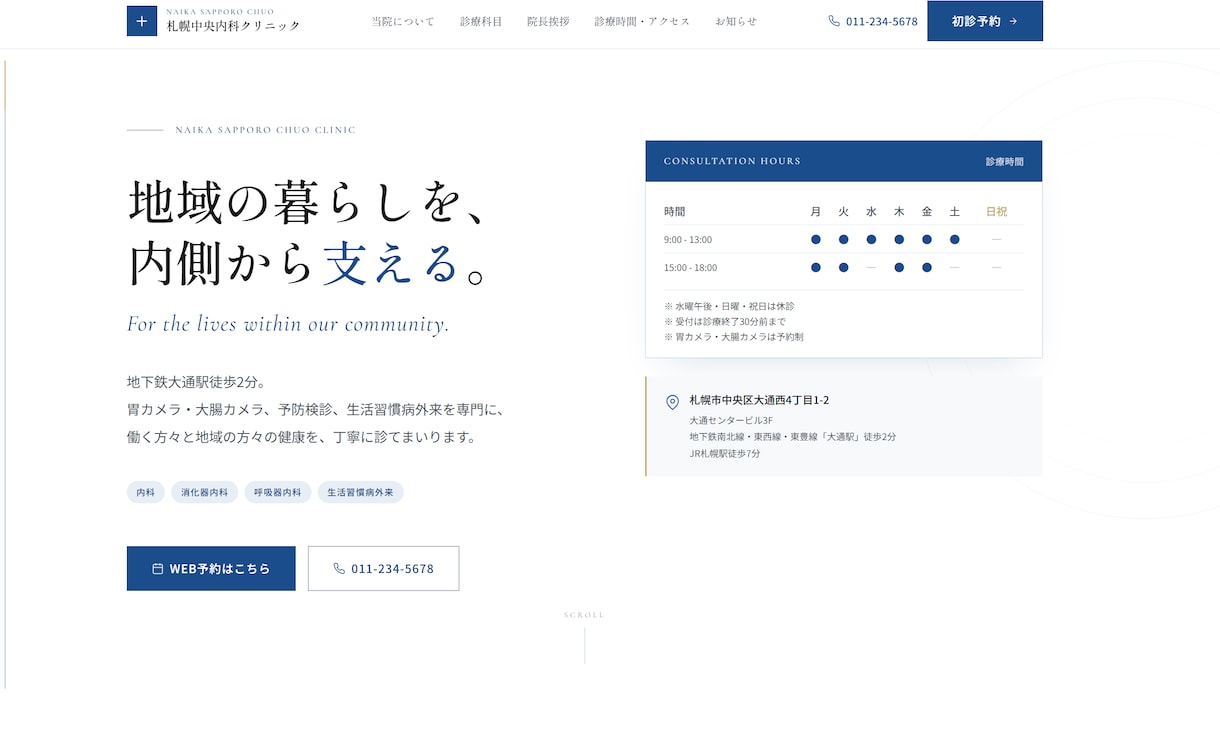Image resolution: width=1220 pixels, height=732 pixels.
Task: Click the SCROLL indicator text
Action: coord(585,615)
